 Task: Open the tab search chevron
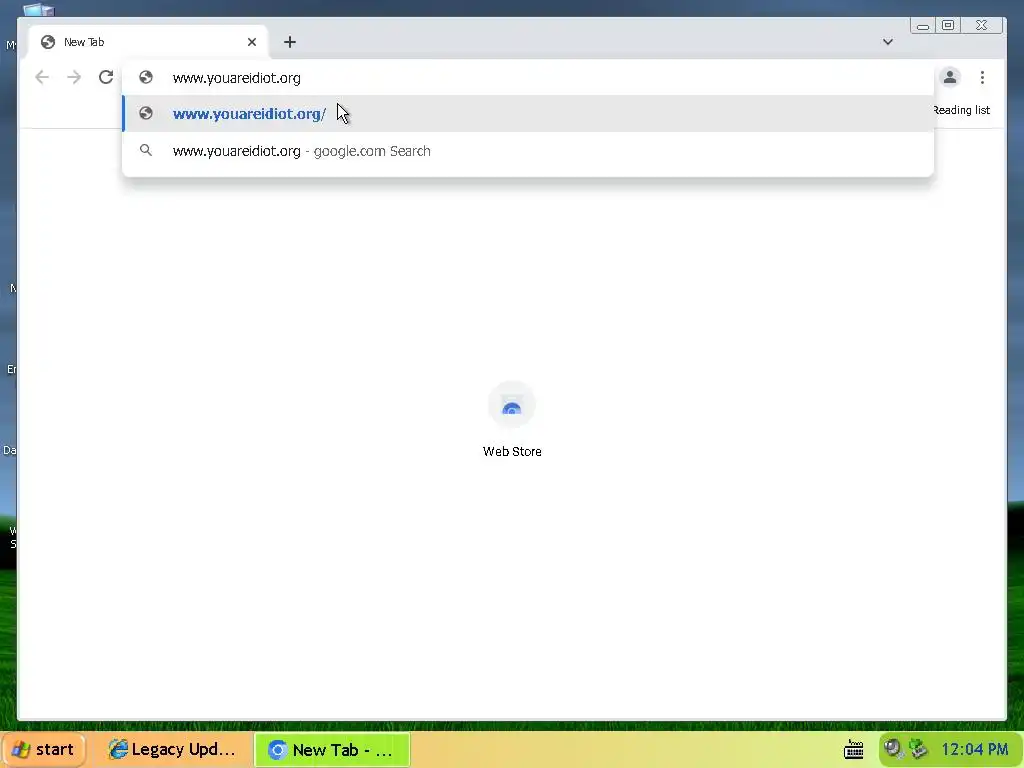pos(888,42)
